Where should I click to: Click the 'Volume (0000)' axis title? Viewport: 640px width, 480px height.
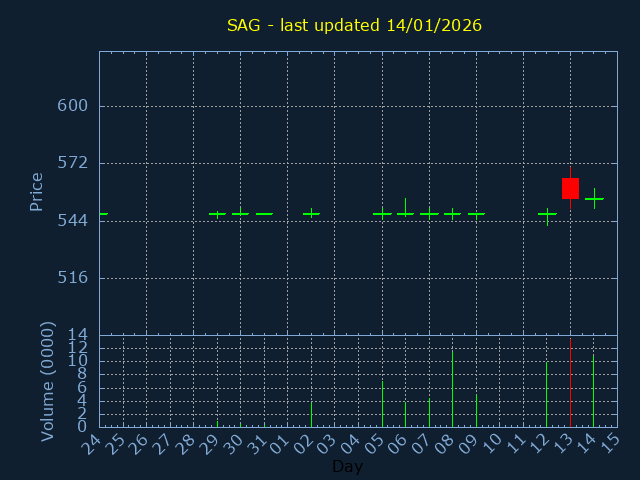click(47, 381)
